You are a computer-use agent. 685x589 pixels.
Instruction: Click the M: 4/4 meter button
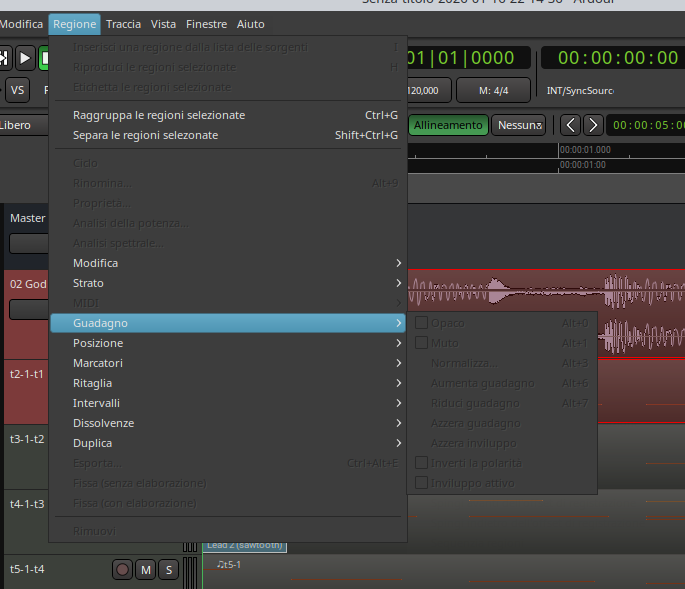pyautogui.click(x=493, y=90)
